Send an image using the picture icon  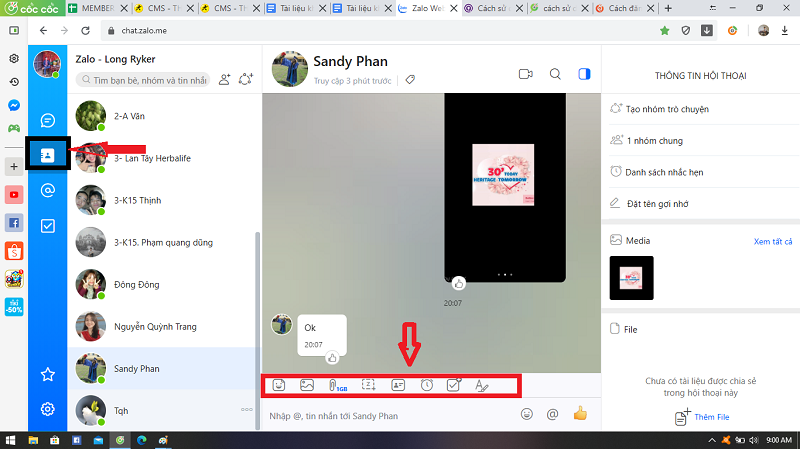click(307, 385)
